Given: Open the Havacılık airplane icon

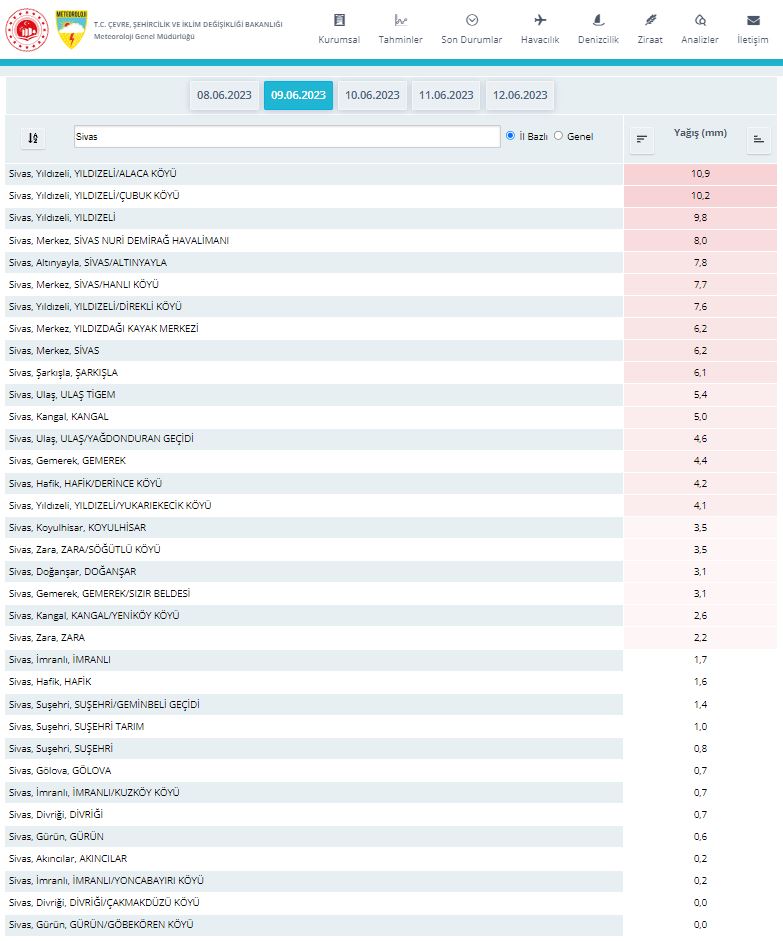Looking at the screenshot, I should [x=540, y=20].
